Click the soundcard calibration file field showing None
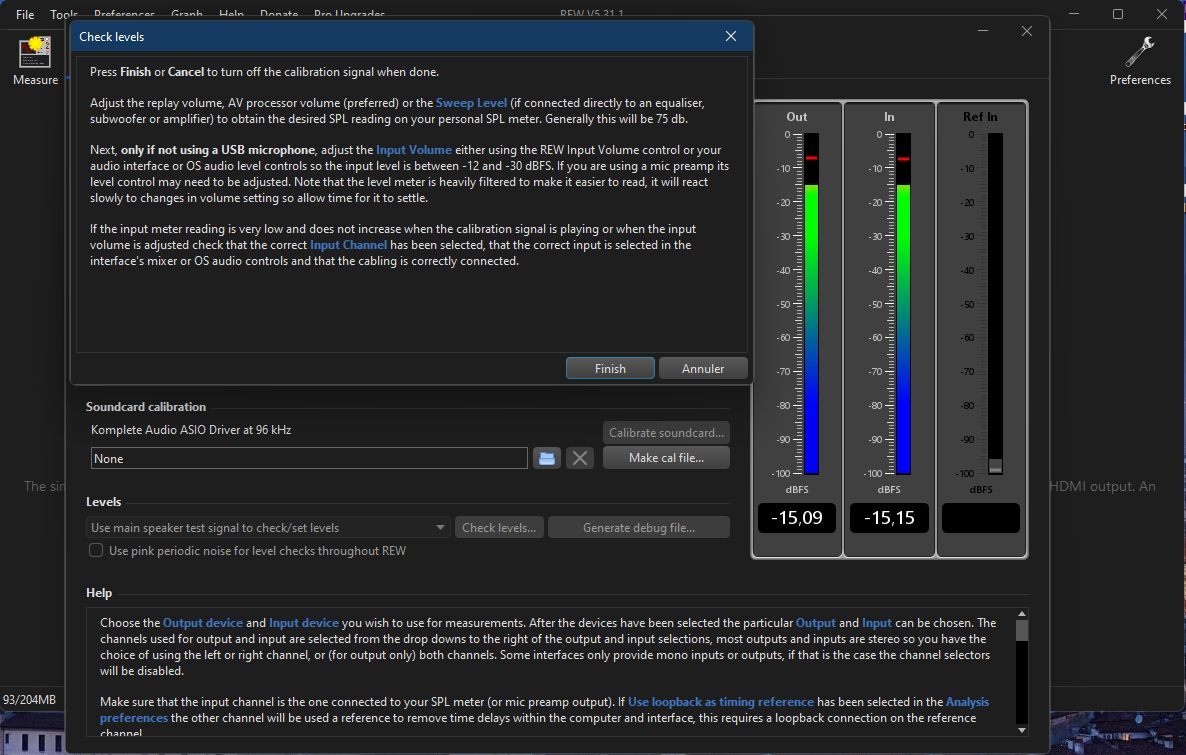This screenshot has height=755, width=1186. click(308, 458)
